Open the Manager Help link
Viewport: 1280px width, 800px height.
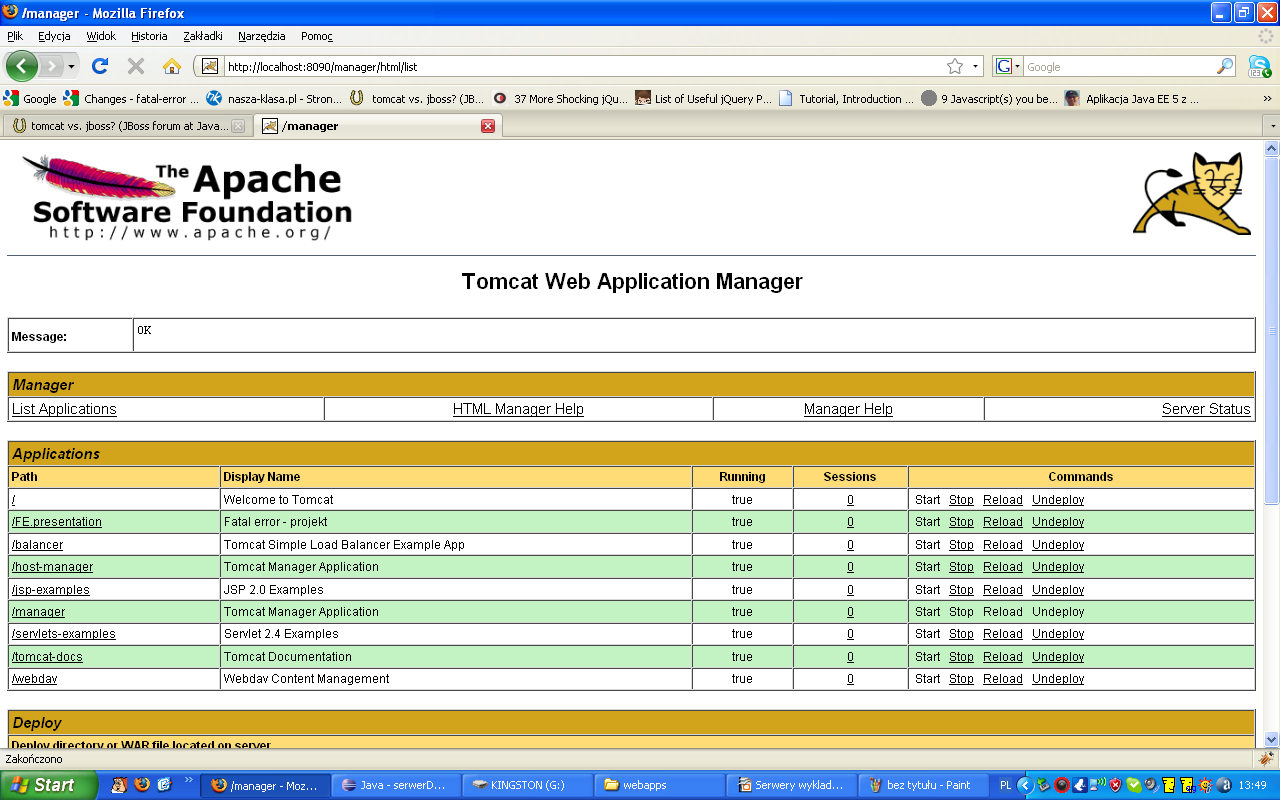(x=848, y=409)
